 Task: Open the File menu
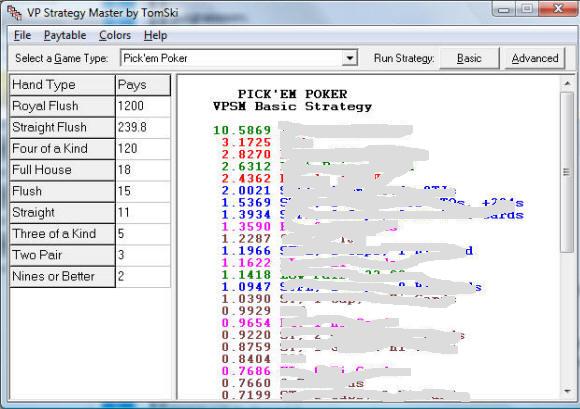[x=22, y=35]
